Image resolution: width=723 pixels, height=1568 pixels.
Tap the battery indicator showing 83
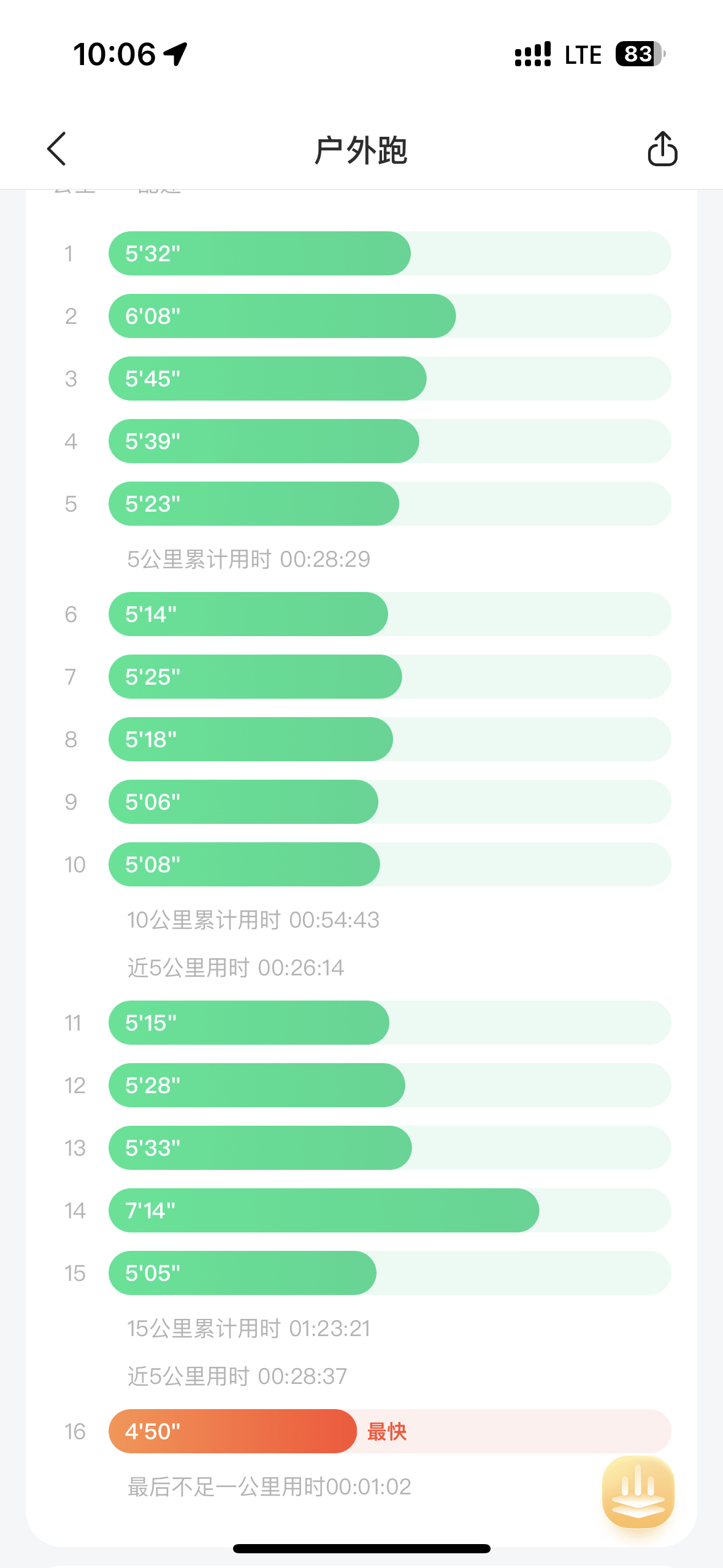640,54
